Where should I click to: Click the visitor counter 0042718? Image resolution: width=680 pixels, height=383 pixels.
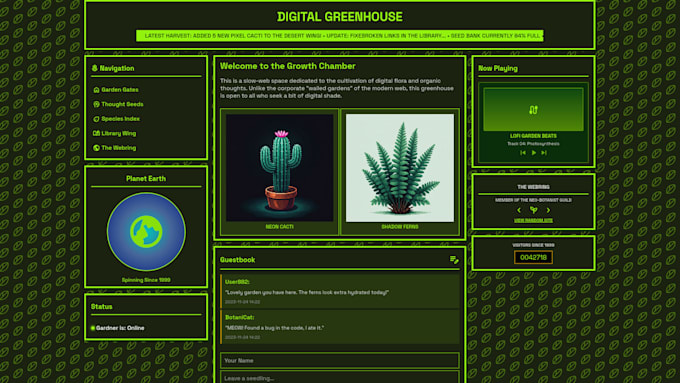[x=533, y=257]
